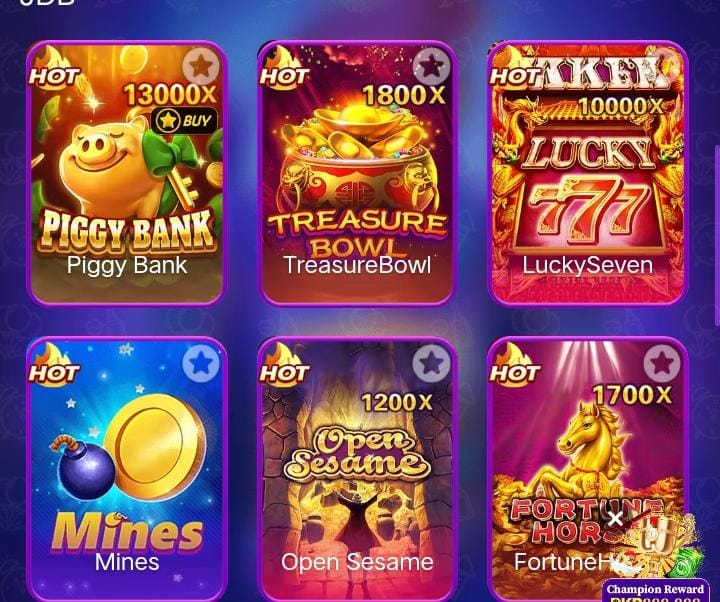Open the Mines game card

[127, 469]
